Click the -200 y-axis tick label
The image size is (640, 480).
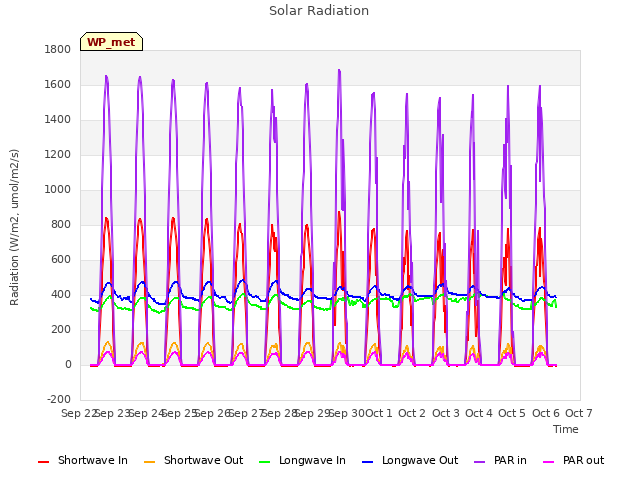(59, 400)
